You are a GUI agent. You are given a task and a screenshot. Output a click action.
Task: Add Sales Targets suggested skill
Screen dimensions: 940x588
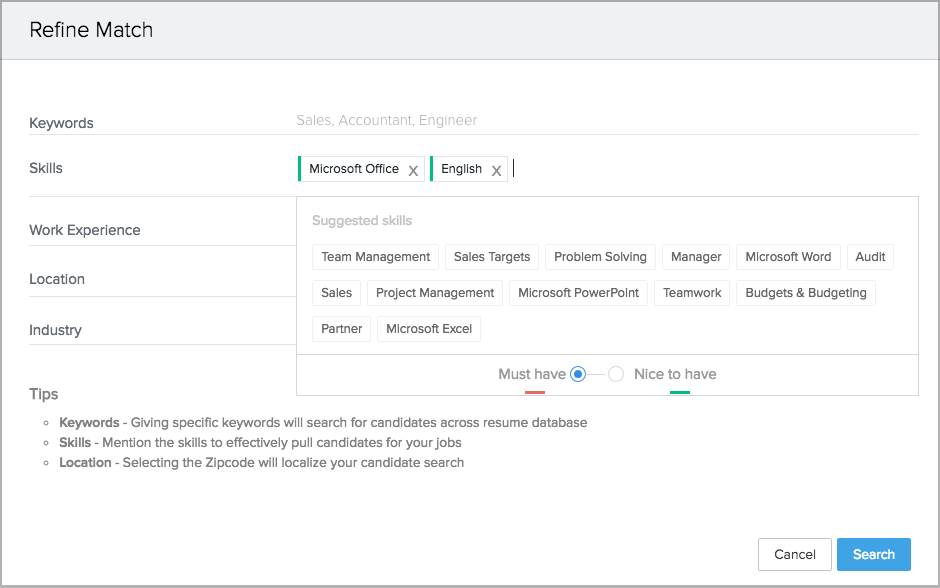point(492,257)
